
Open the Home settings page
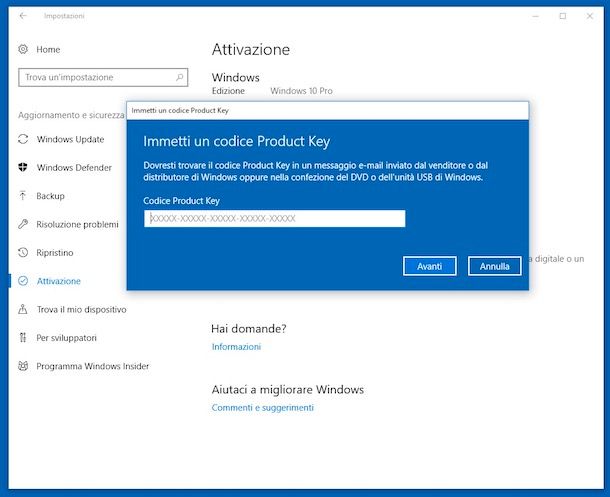click(48, 49)
